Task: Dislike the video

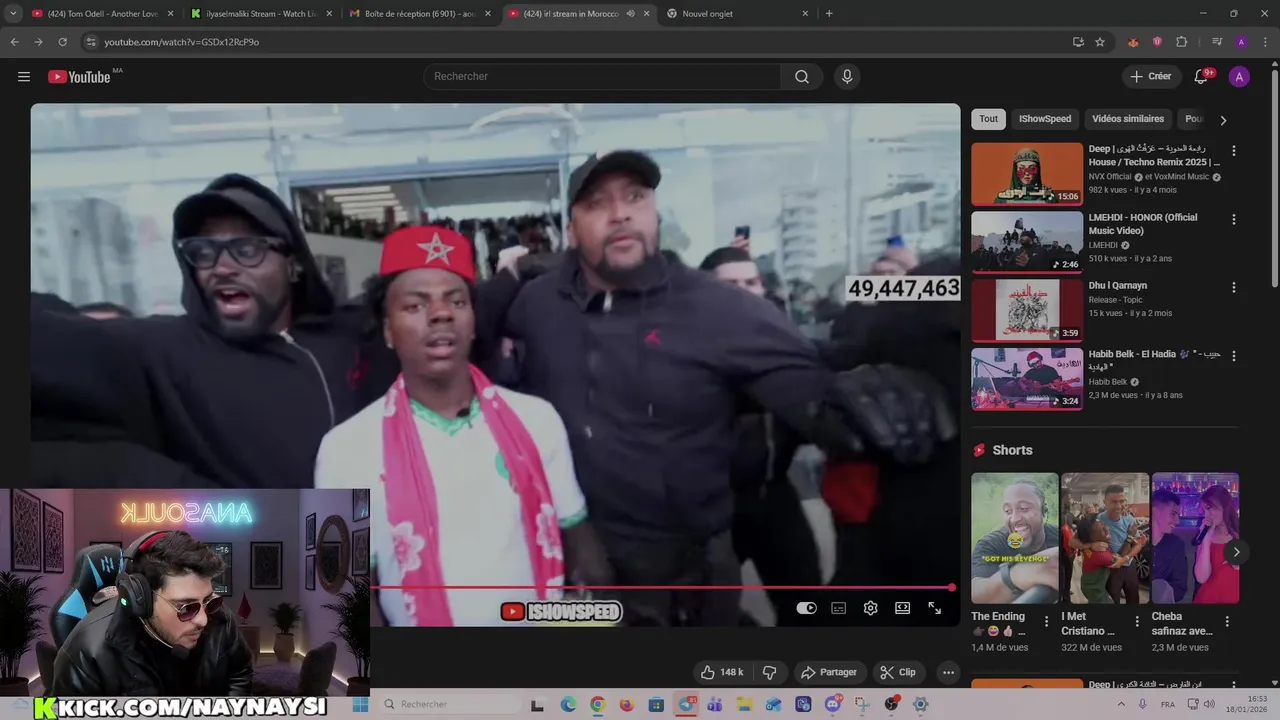Action: [770, 672]
